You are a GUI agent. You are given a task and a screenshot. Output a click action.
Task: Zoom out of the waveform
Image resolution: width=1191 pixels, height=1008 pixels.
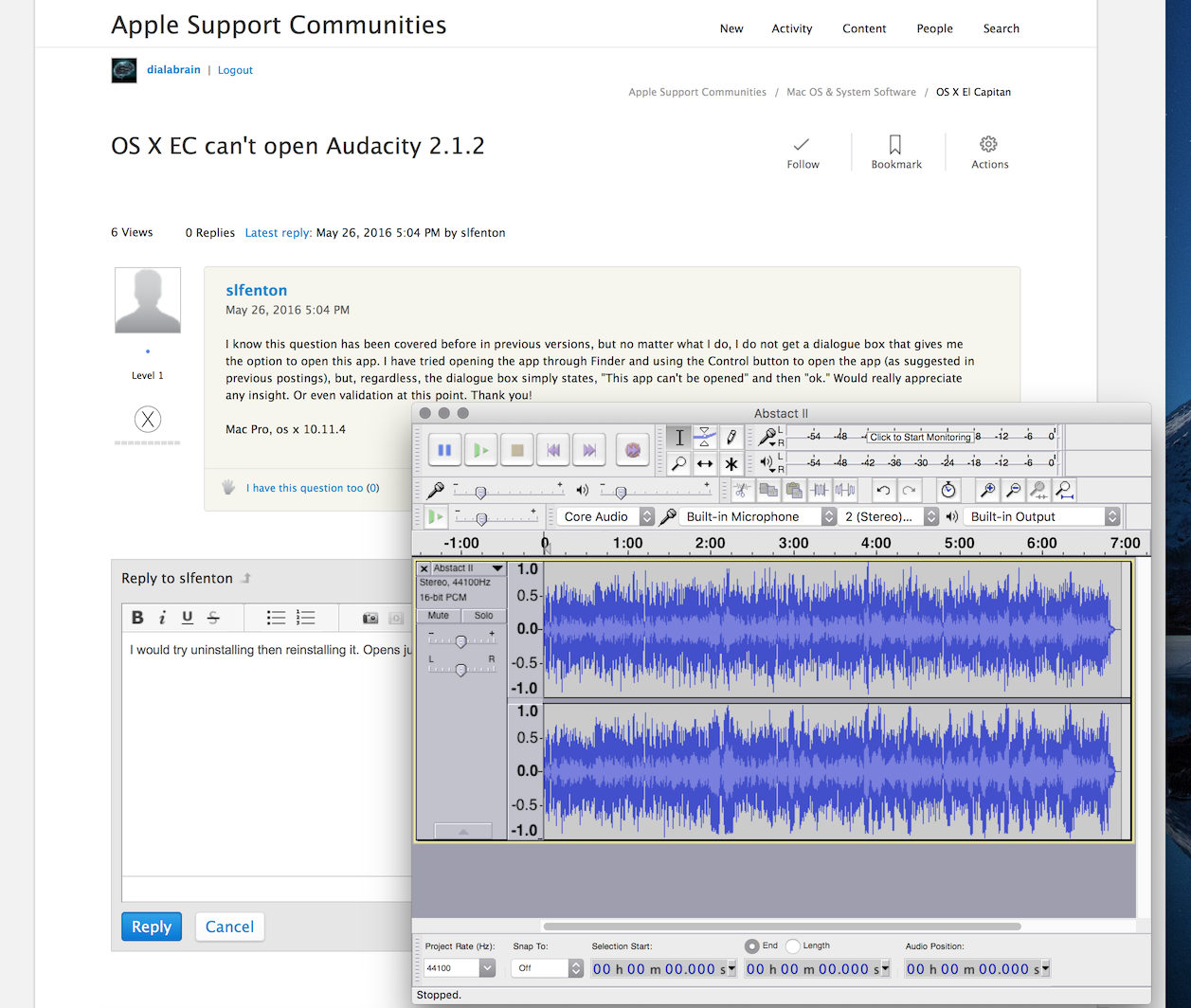pos(1013,490)
